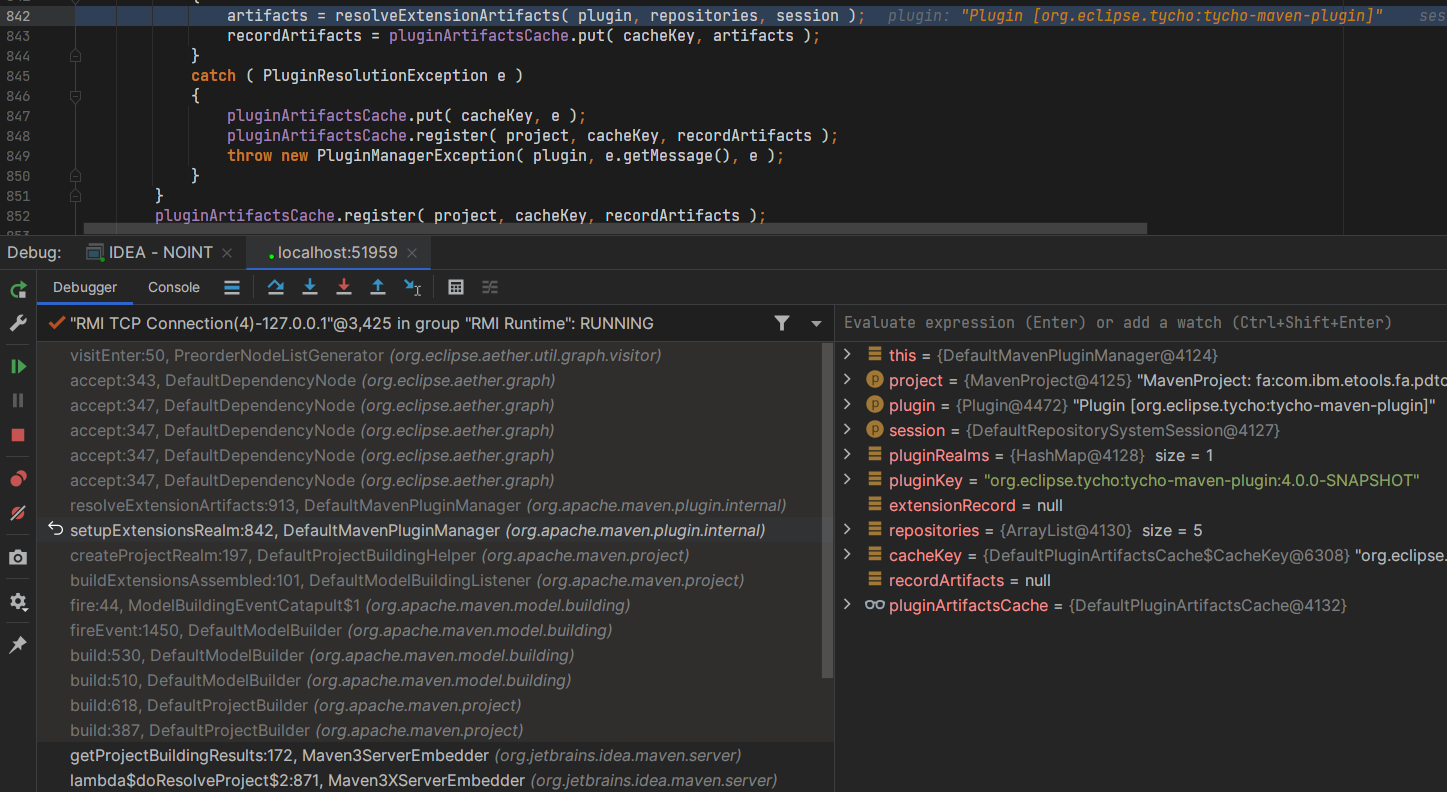This screenshot has height=792, width=1447.
Task: Expand the 'cacheKey' variable node
Action: coord(847,555)
